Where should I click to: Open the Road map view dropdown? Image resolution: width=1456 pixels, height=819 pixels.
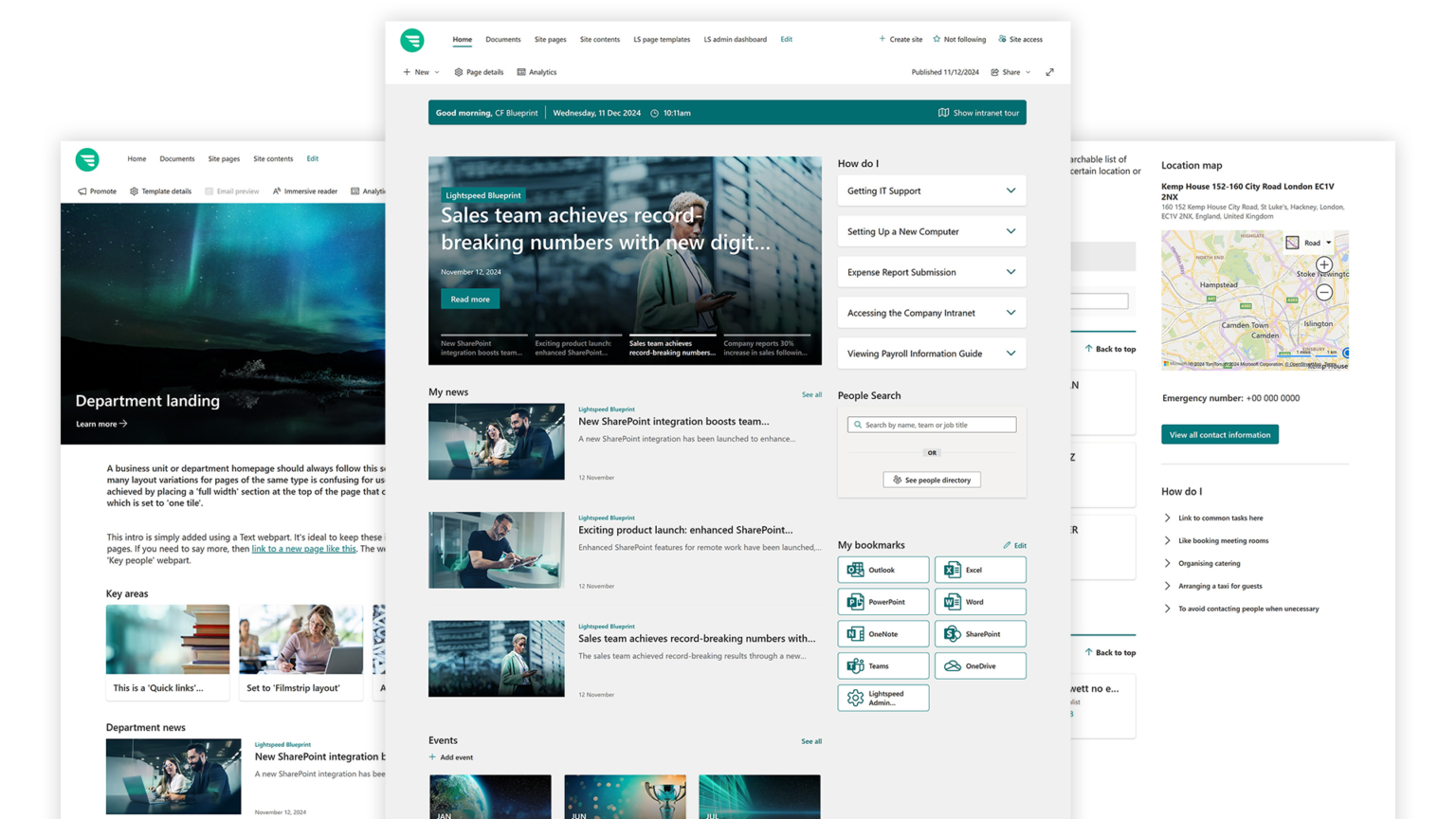(1316, 243)
